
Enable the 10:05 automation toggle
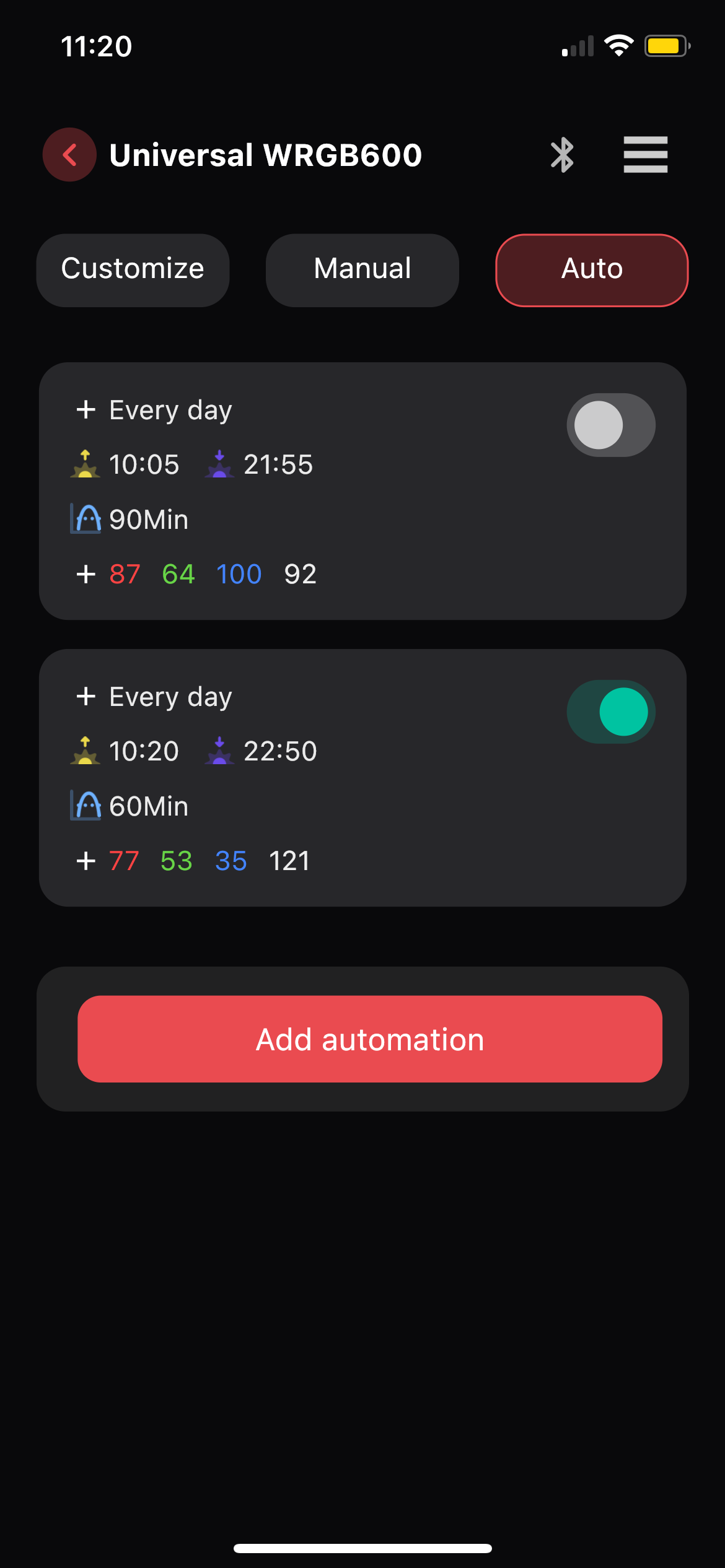coord(610,425)
